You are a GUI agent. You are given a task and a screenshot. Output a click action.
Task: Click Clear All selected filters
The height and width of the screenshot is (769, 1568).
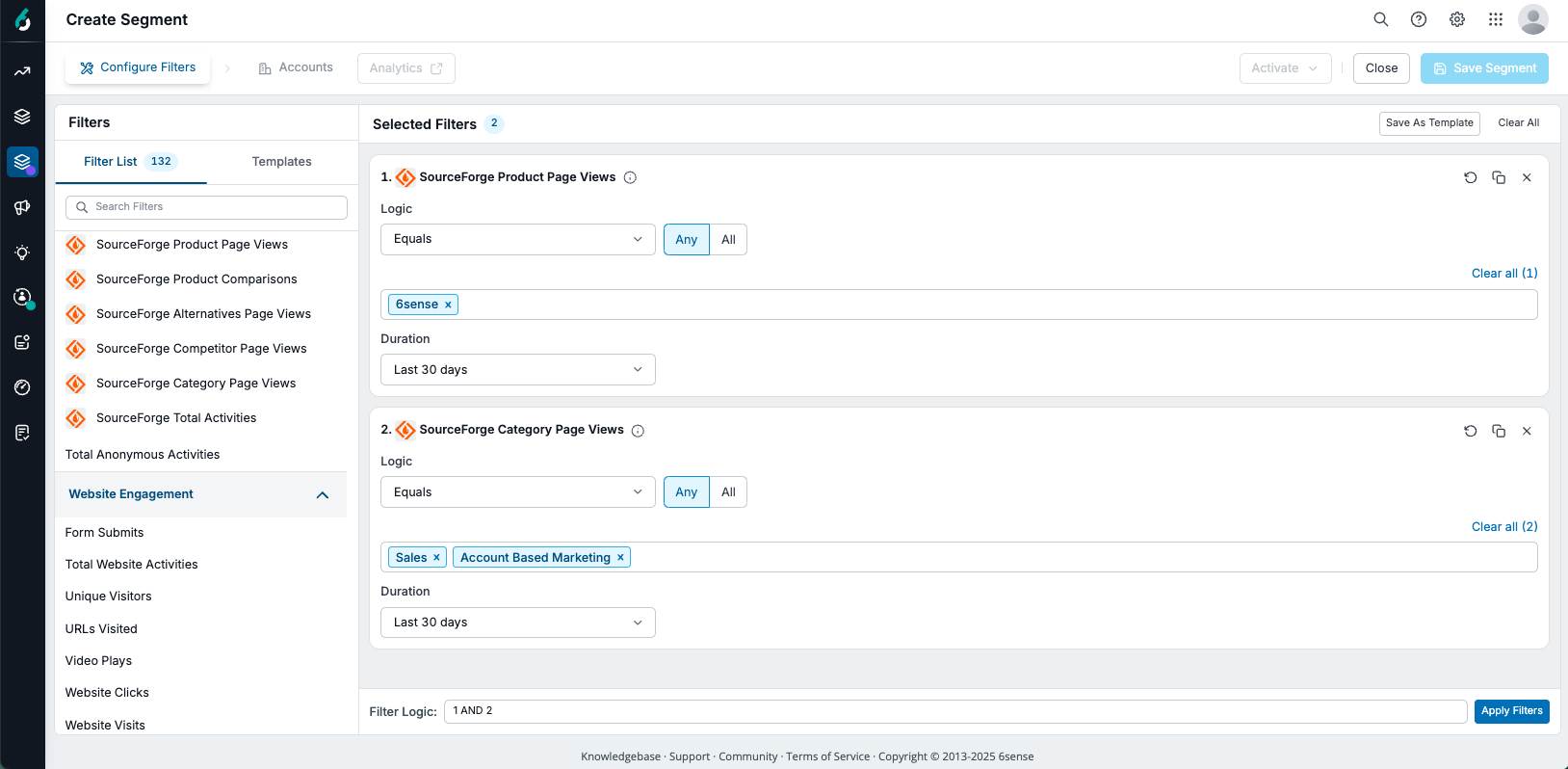pos(1519,123)
